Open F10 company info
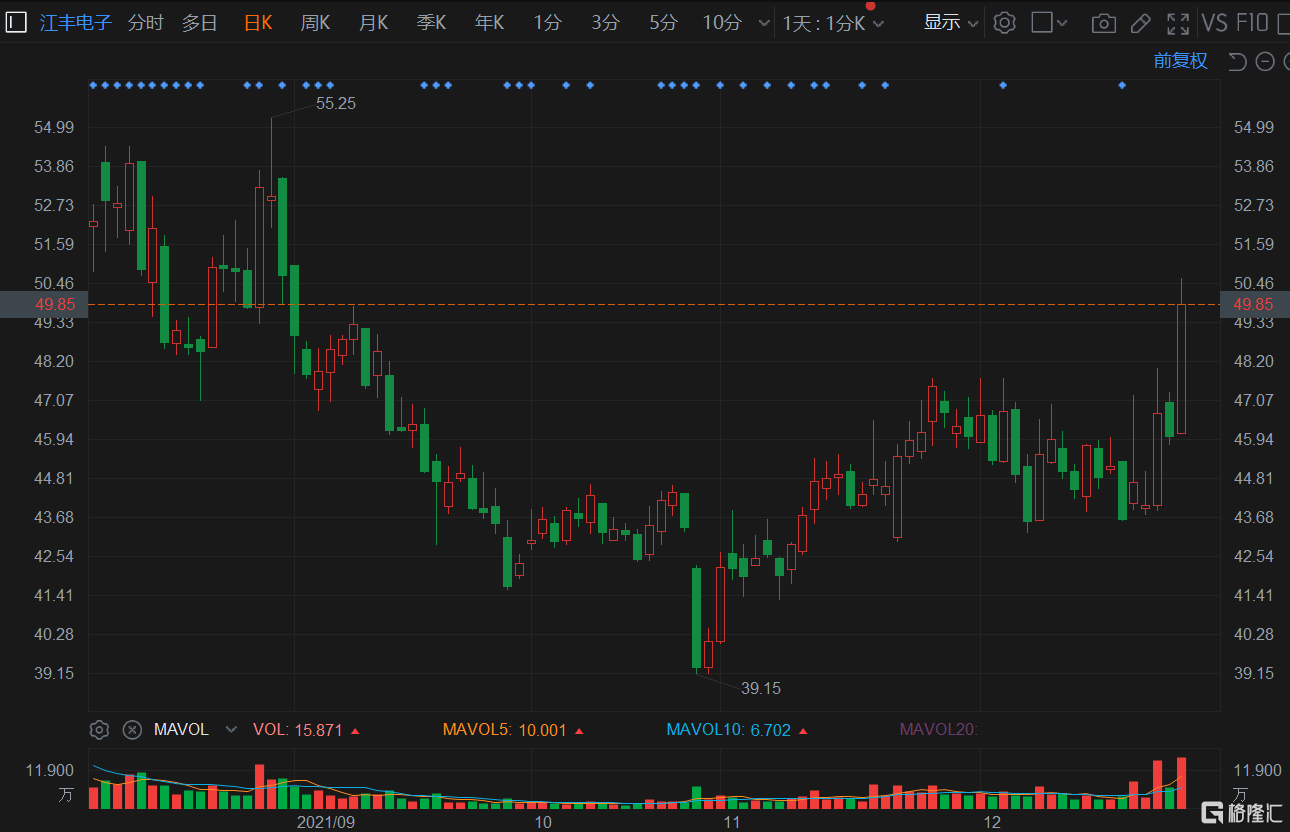The height and width of the screenshot is (832, 1290). point(1252,22)
